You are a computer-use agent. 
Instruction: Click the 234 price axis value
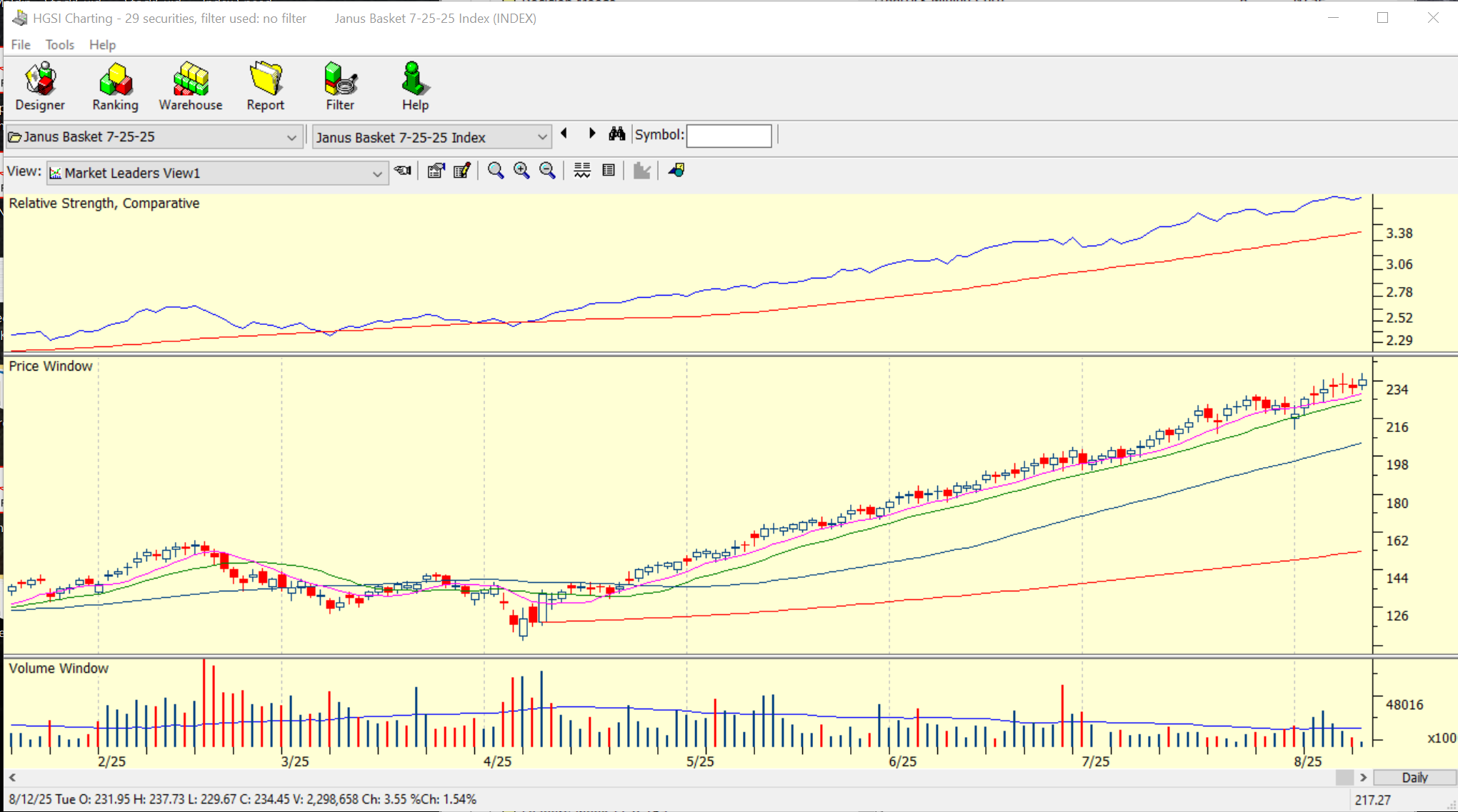coord(1397,390)
